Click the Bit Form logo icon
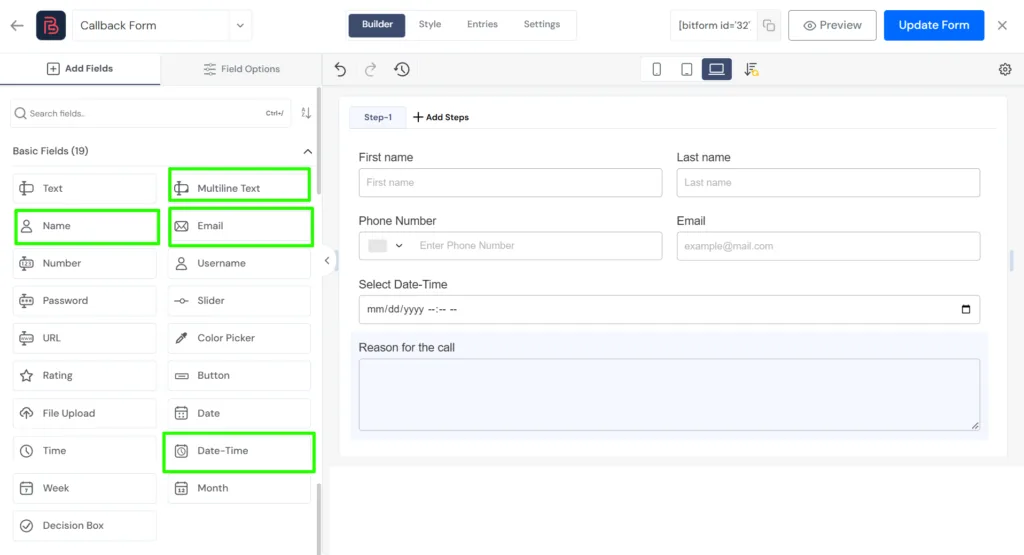 click(51, 25)
